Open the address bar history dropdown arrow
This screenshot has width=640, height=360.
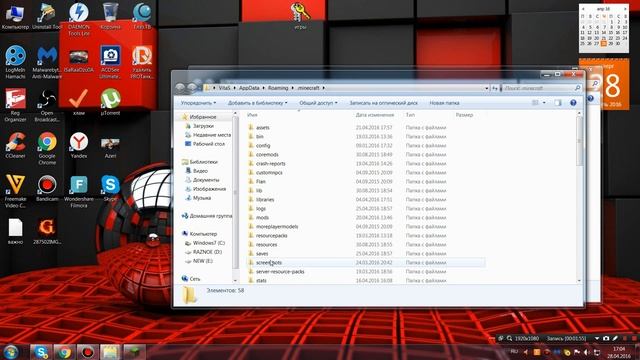tap(487, 88)
